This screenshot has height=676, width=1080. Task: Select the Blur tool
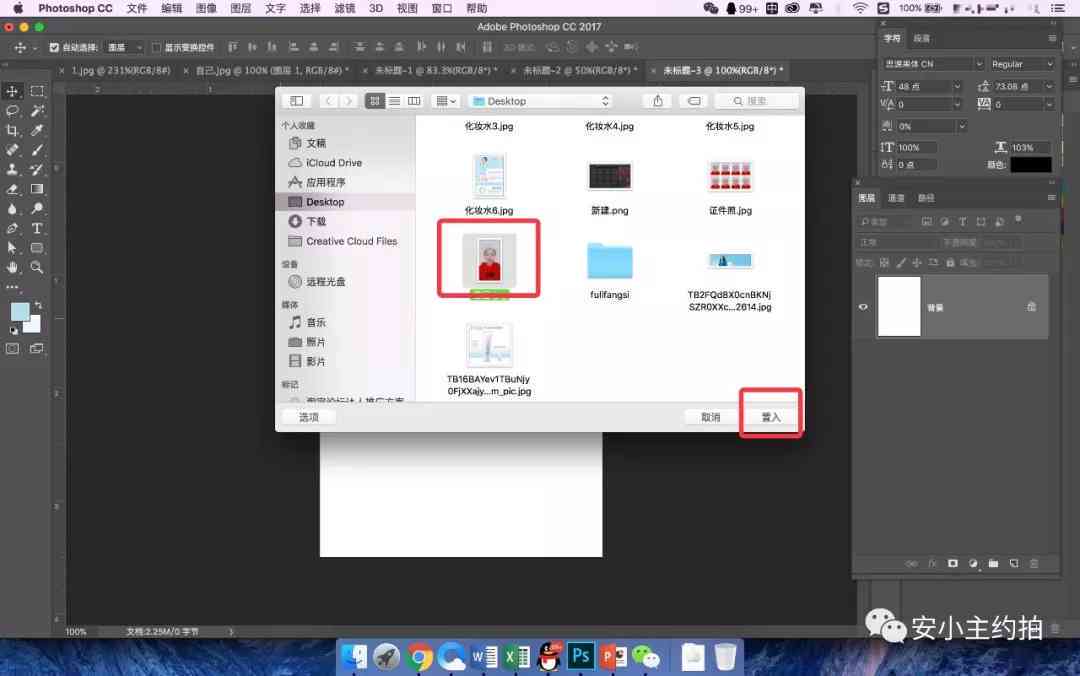coord(12,208)
